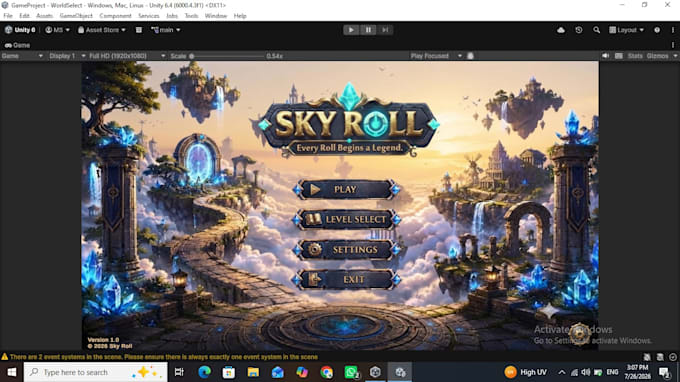
Task: Open the taskbar volume icon
Action: tap(586, 372)
